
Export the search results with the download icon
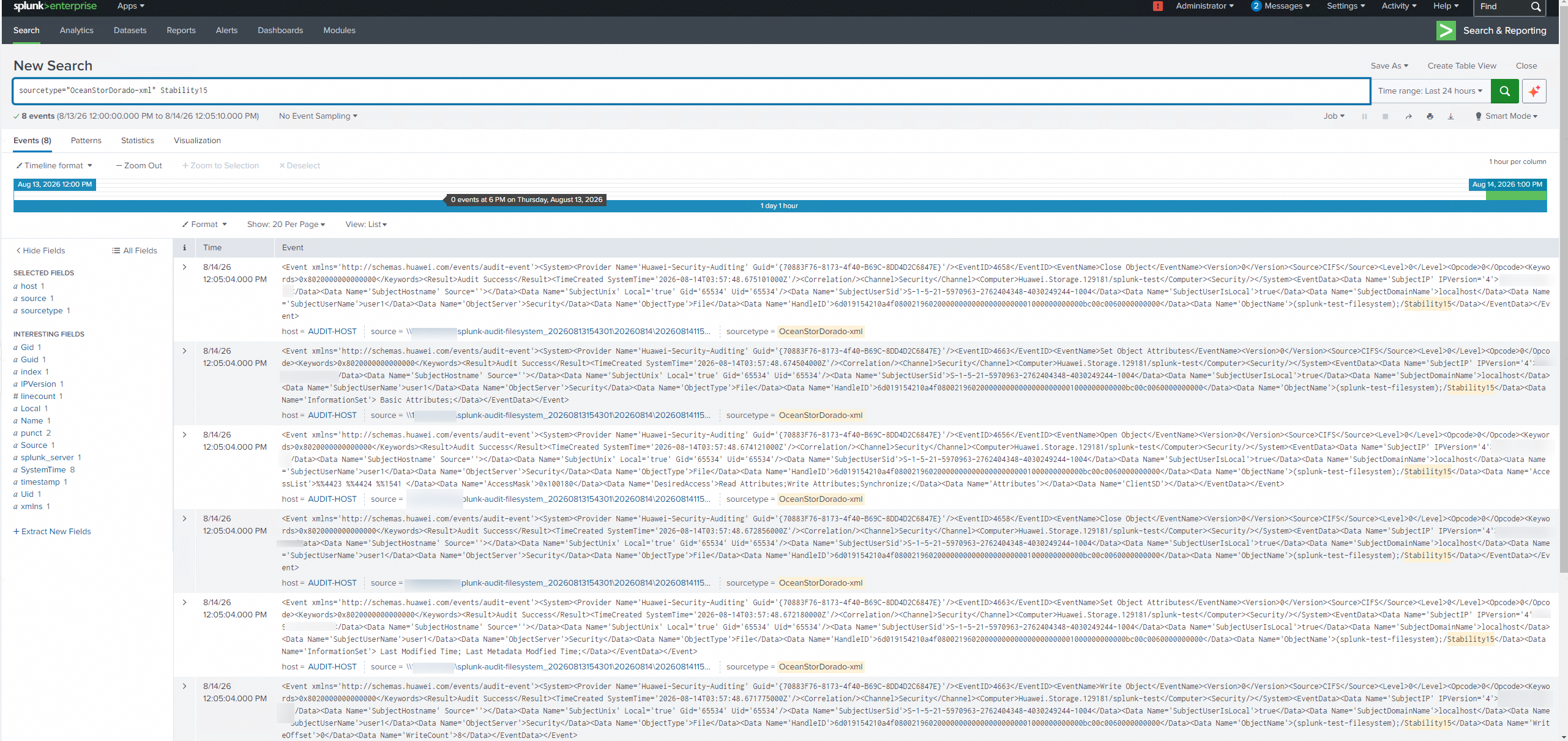(x=1450, y=116)
